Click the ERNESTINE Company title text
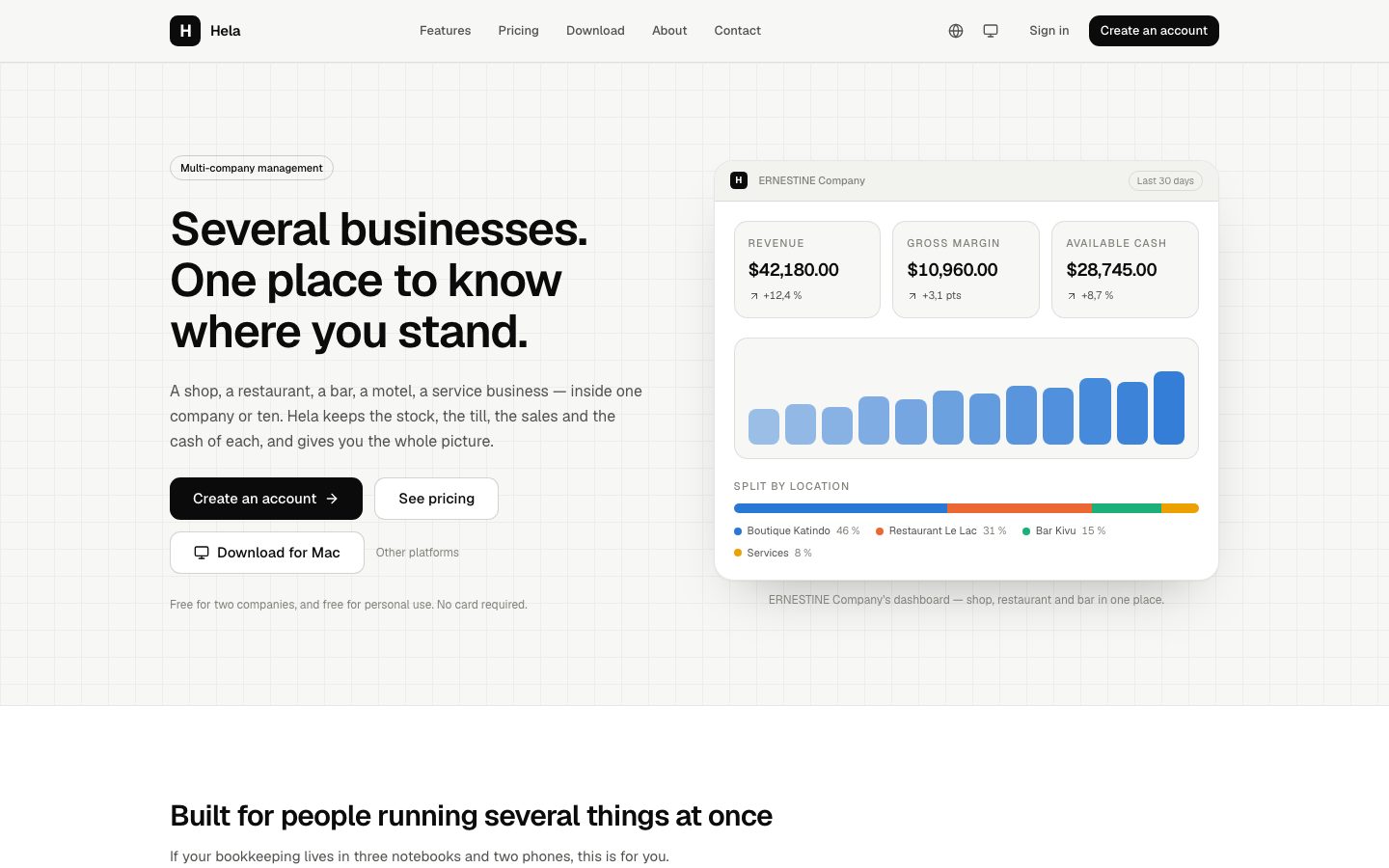The image size is (1389, 868). pyautogui.click(x=811, y=180)
